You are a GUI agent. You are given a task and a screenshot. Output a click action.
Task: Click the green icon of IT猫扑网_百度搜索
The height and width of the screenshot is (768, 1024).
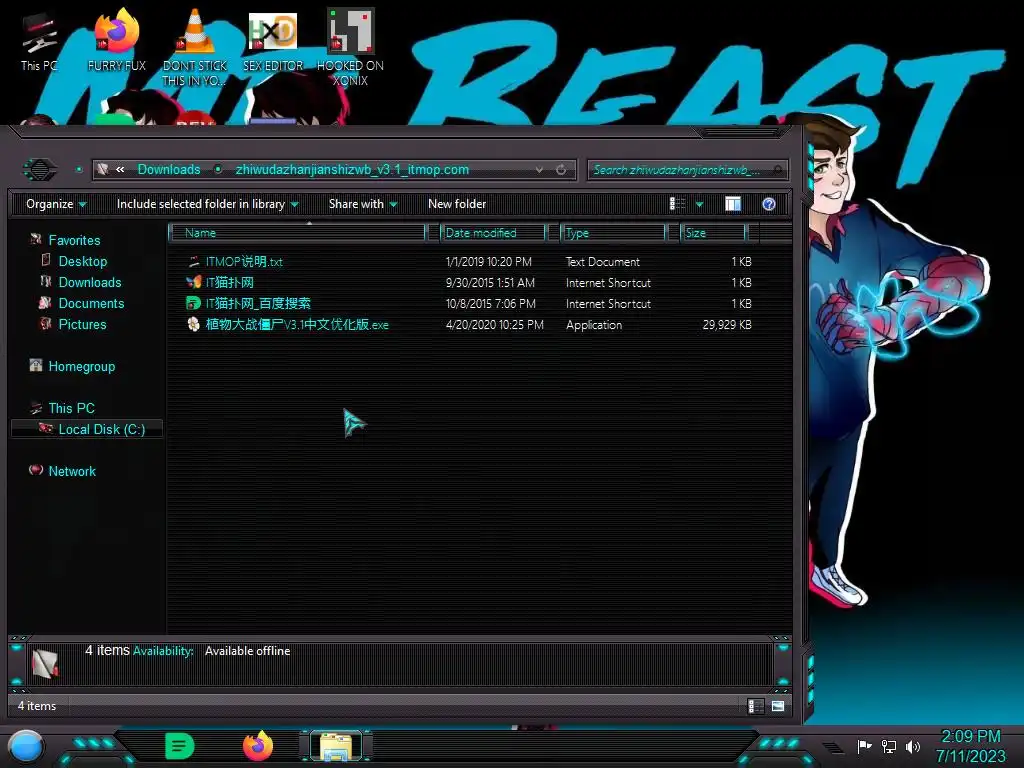193,303
